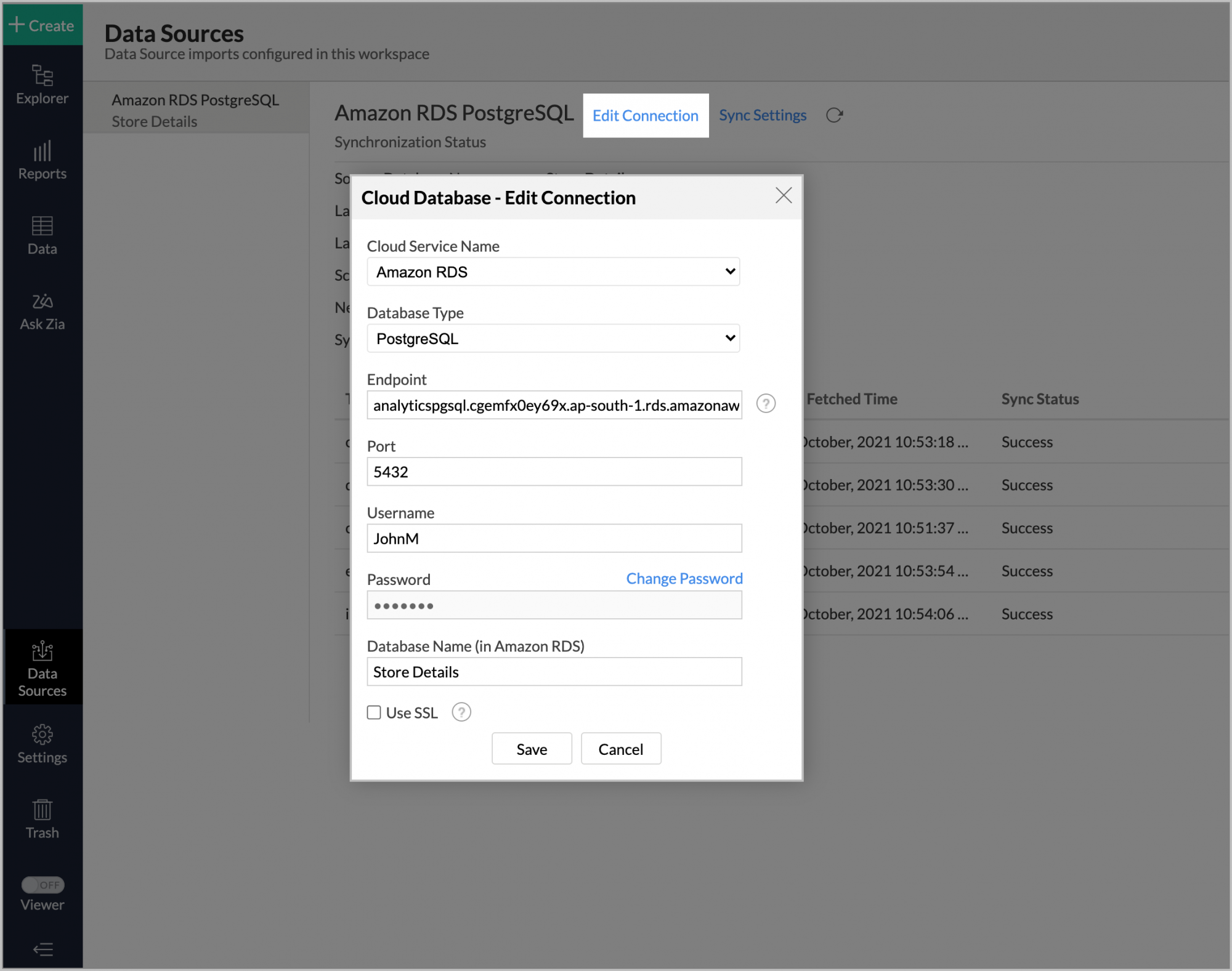1232x971 pixels.
Task: Click the Sync Status column header
Action: pyautogui.click(x=1040, y=399)
